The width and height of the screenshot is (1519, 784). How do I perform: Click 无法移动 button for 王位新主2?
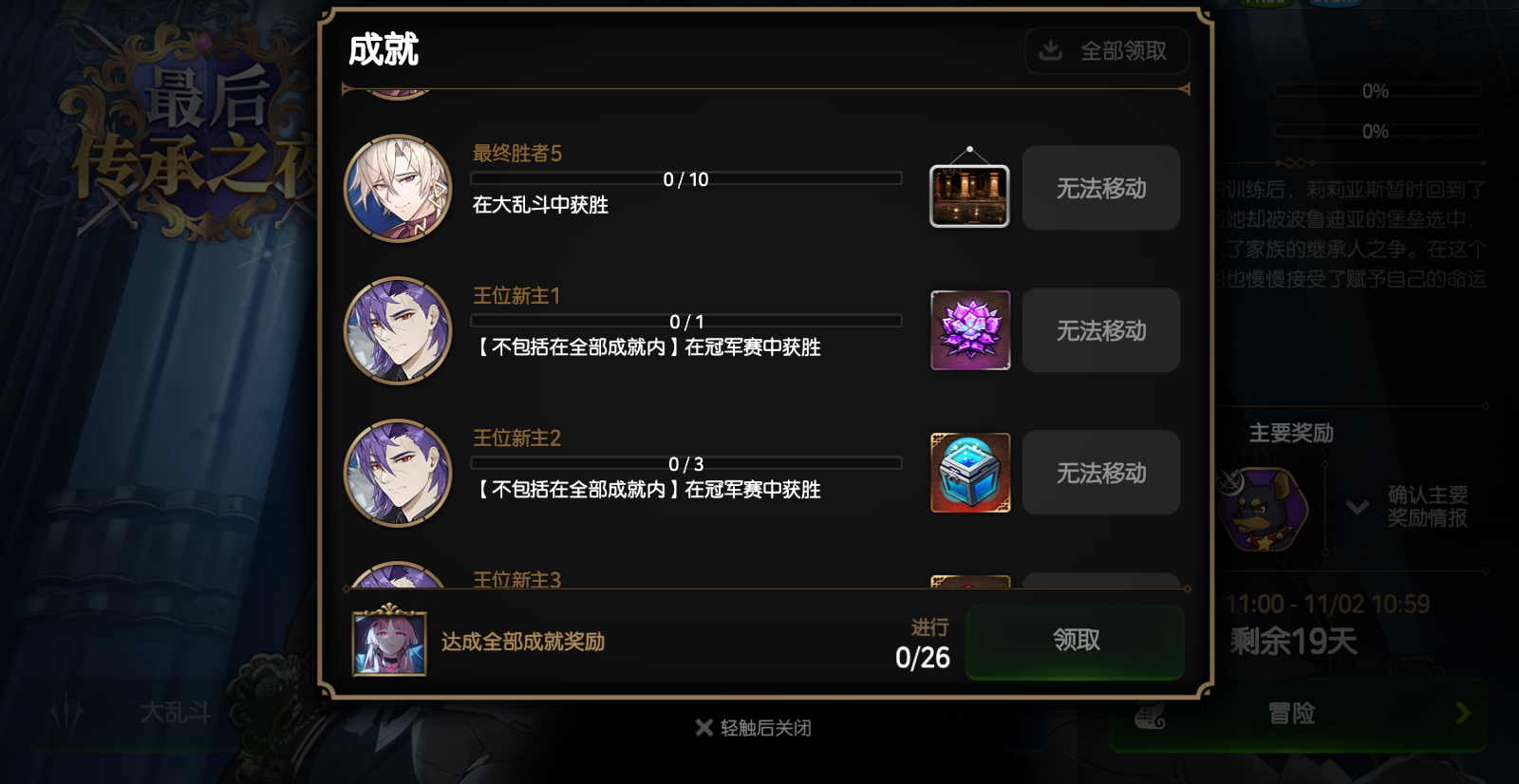[x=1101, y=473]
